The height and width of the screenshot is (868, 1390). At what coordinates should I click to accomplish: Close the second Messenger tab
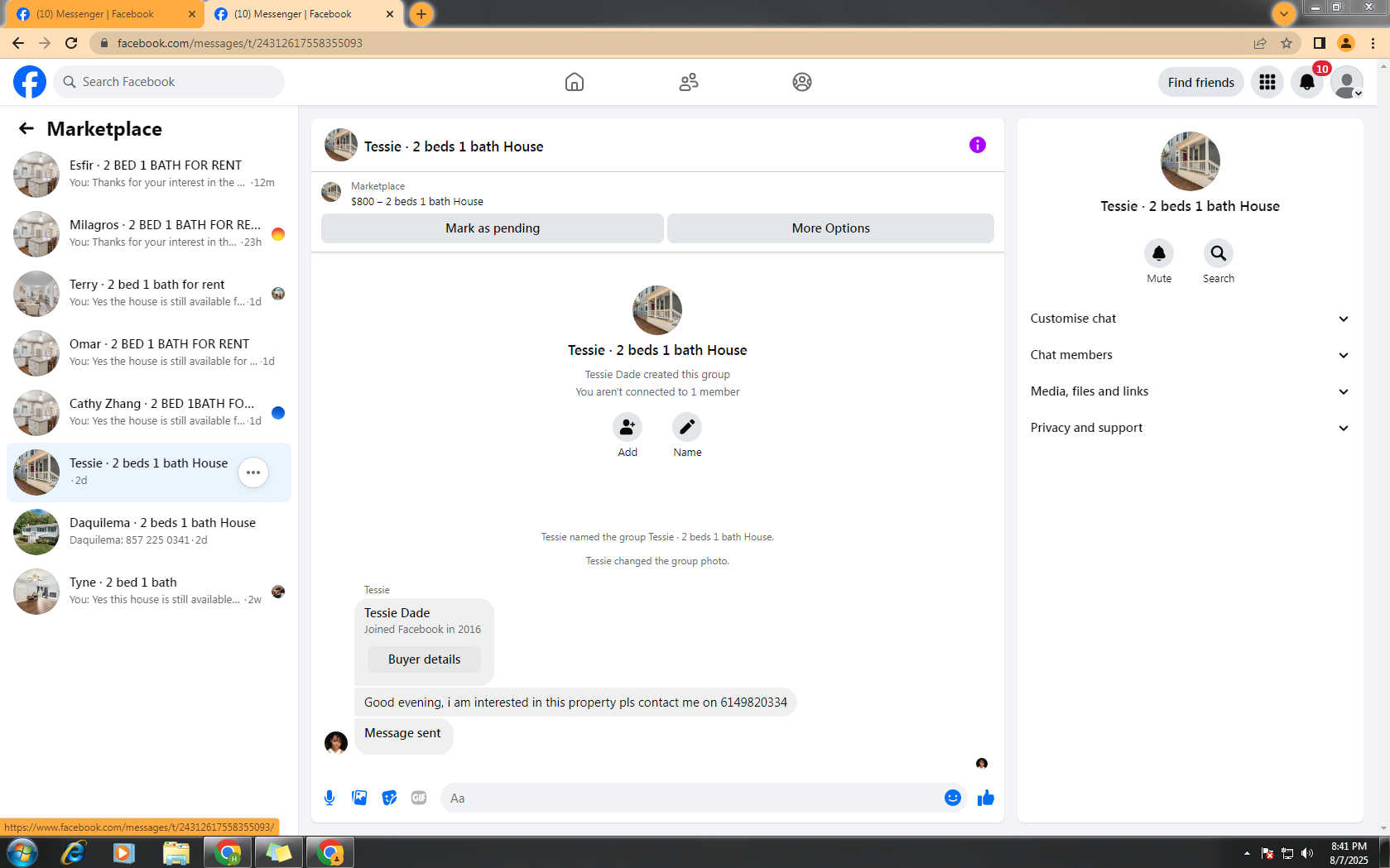pyautogui.click(x=390, y=14)
